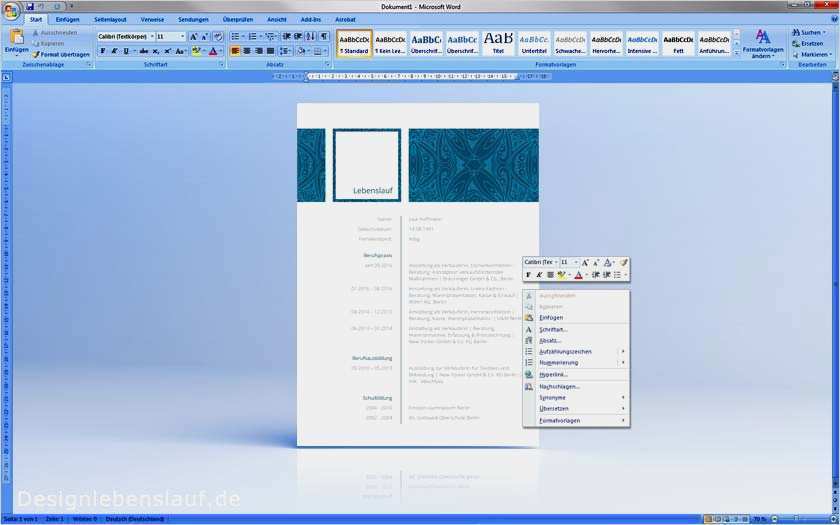
Task: Switch to Einfügen ribbon tab
Action: point(68,19)
